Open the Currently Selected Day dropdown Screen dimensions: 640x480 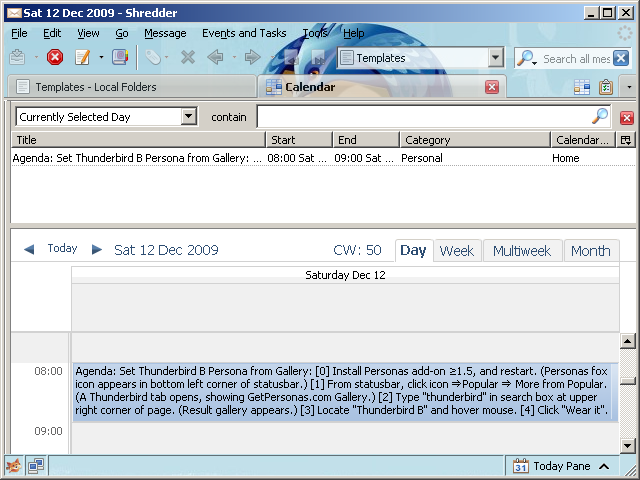click(188, 116)
